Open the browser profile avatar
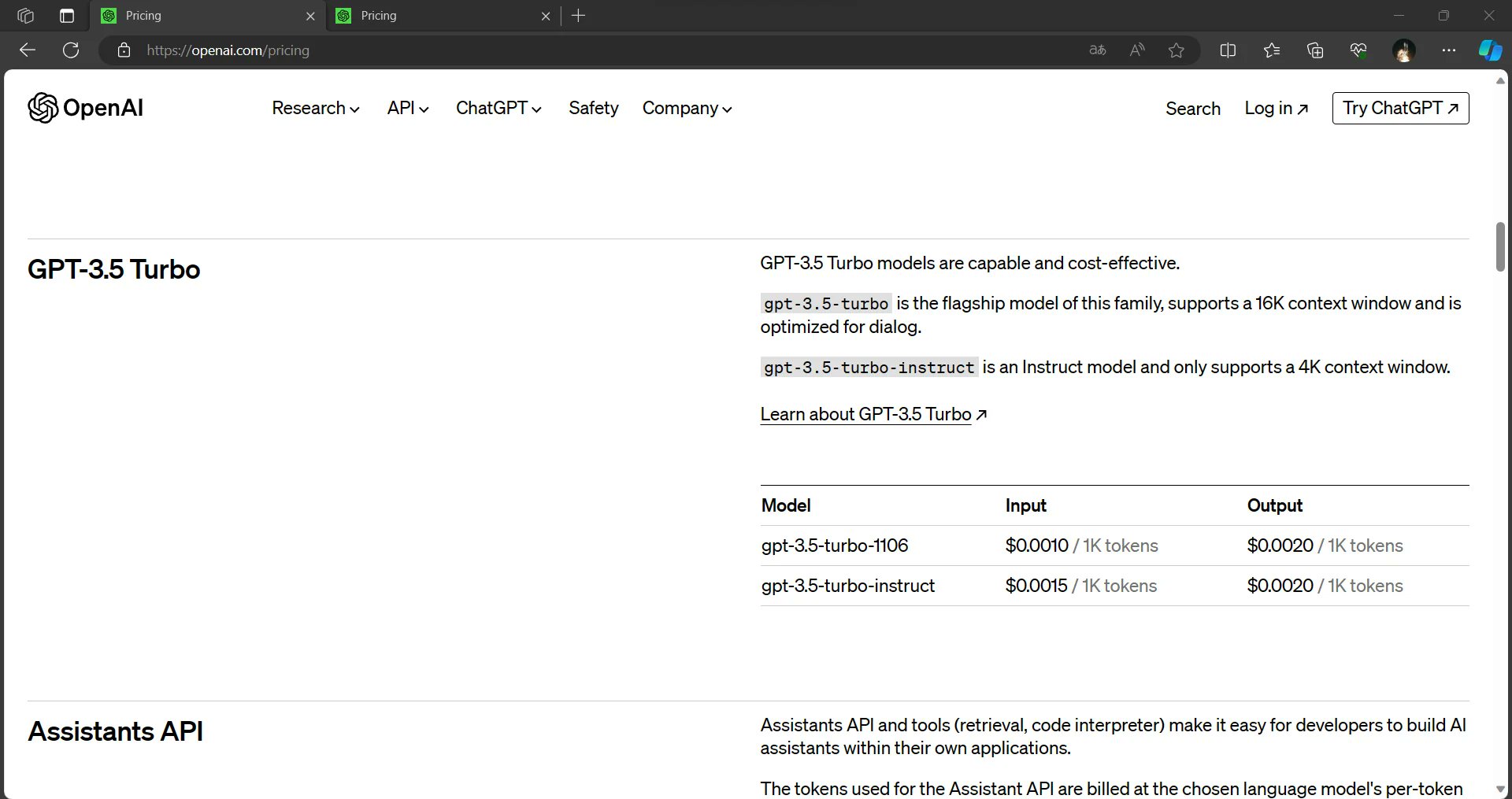This screenshot has width=1512, height=799. pos(1403,50)
